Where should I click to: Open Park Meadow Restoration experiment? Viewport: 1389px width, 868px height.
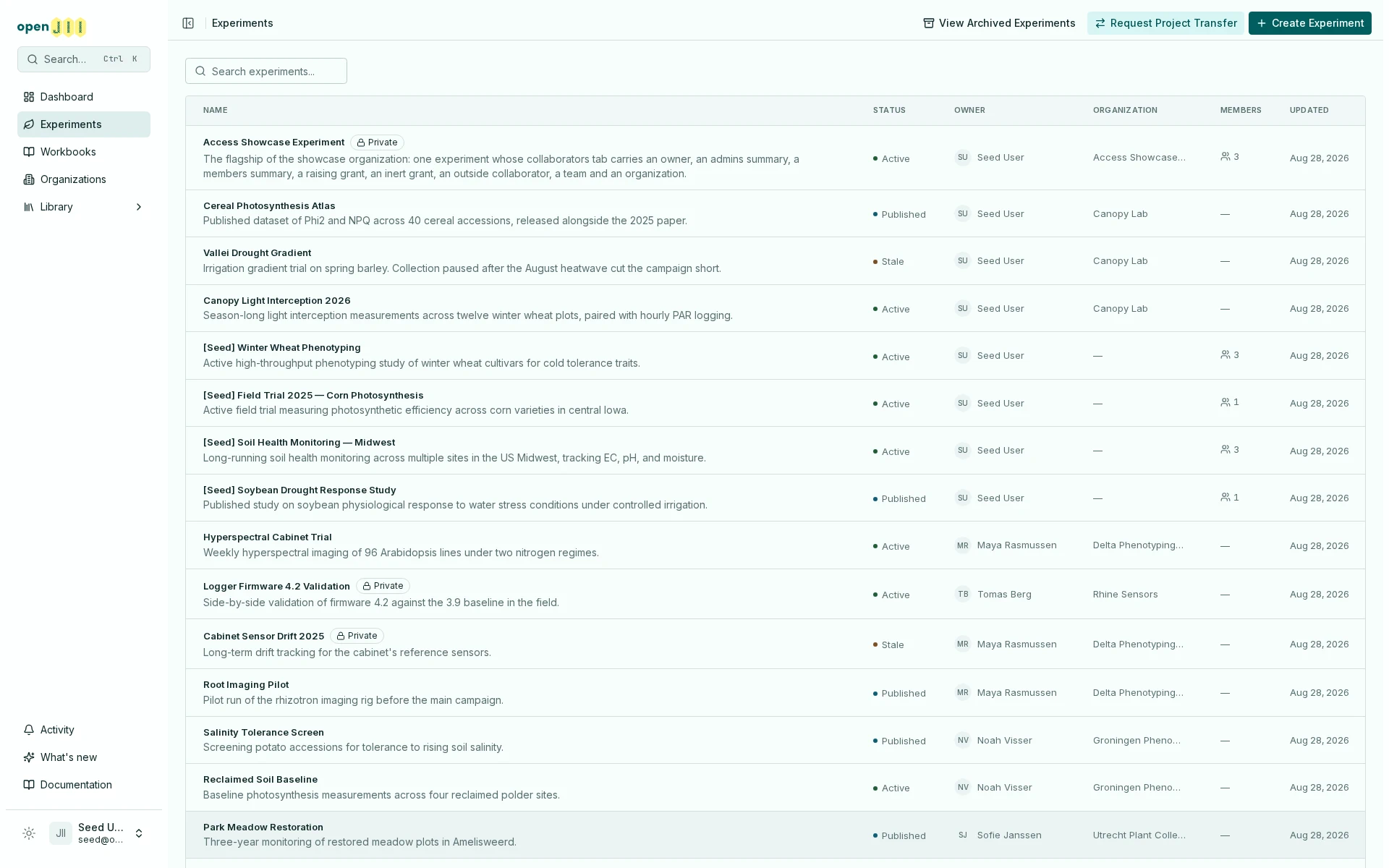coord(263,827)
